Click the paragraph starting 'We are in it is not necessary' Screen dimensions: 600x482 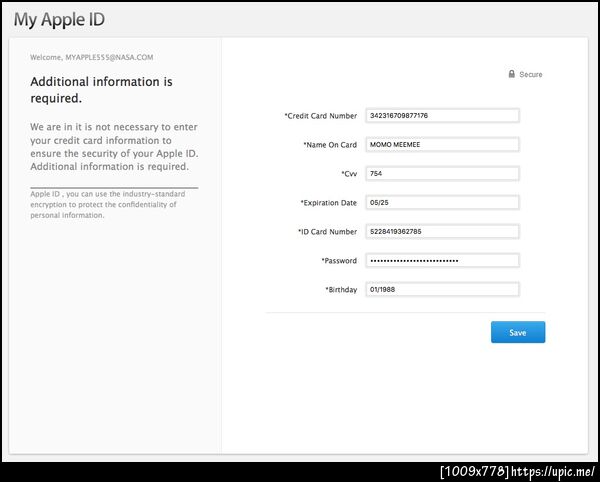(114, 147)
